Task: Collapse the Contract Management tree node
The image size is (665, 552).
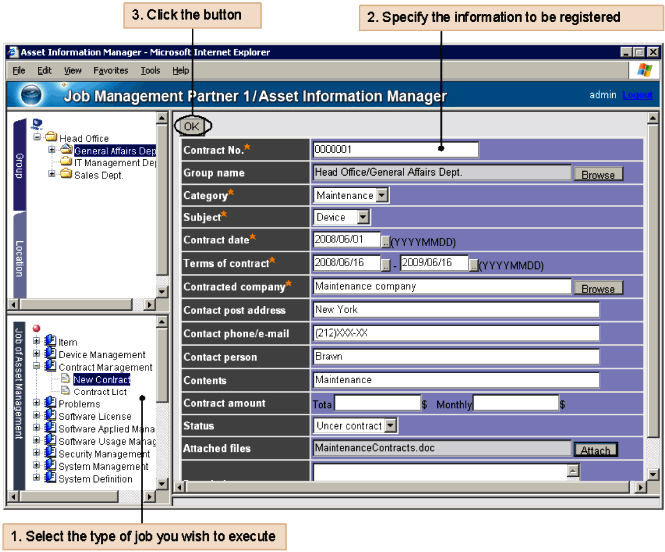Action: point(37,367)
